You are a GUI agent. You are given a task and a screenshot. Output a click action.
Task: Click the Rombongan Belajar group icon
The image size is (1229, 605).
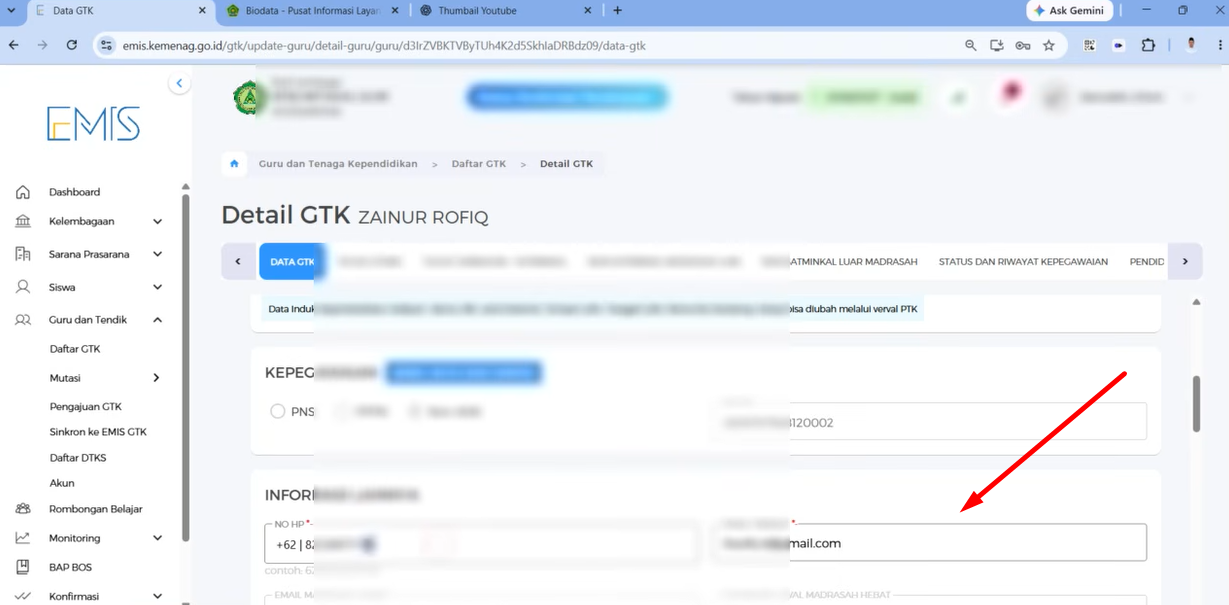(x=23, y=509)
